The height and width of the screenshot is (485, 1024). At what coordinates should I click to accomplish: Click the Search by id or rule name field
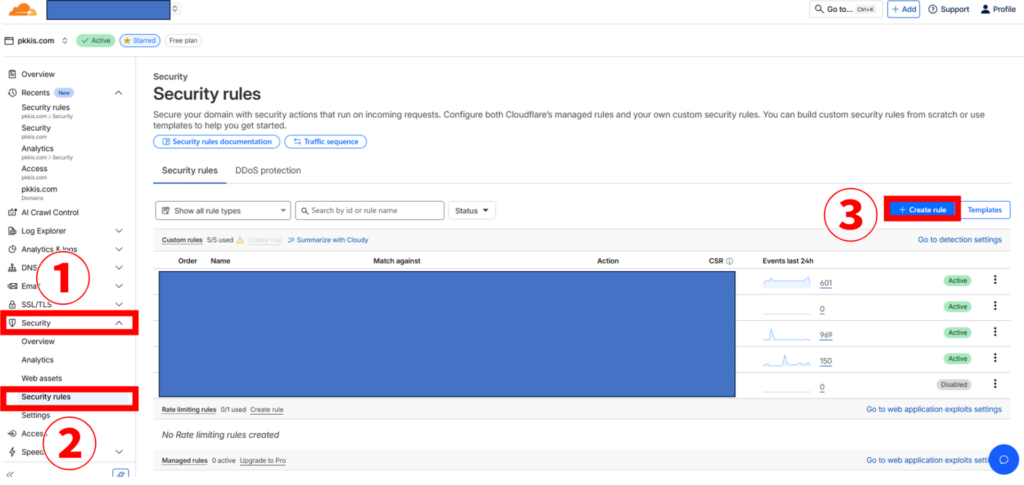tap(370, 211)
